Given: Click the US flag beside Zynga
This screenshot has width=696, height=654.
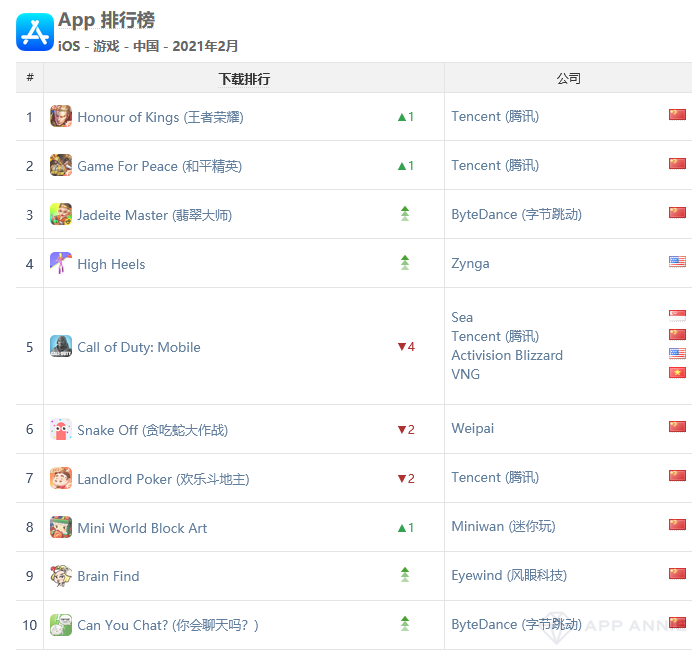Looking at the screenshot, I should tap(677, 262).
